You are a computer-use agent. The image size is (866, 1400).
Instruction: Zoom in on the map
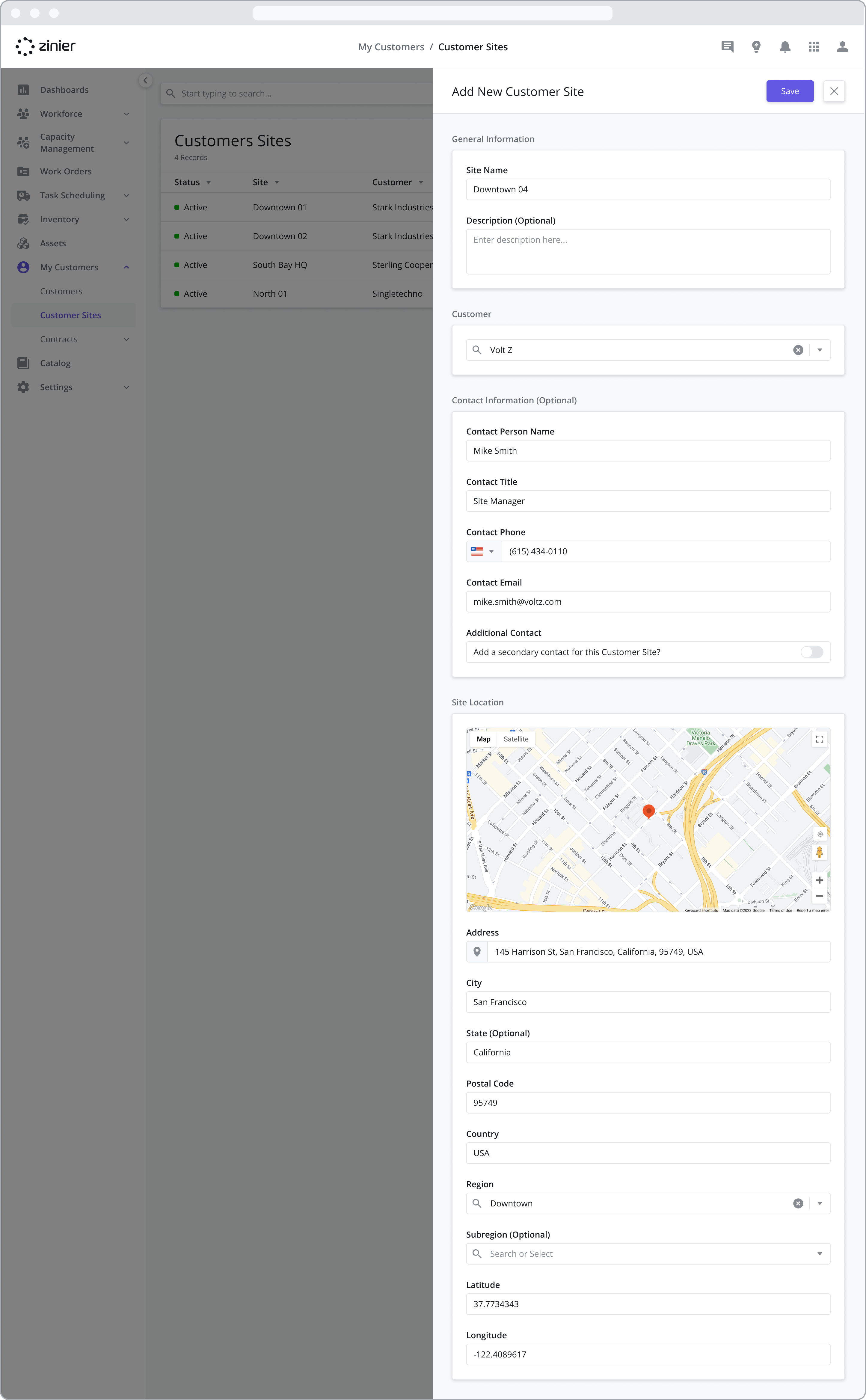pos(820,879)
